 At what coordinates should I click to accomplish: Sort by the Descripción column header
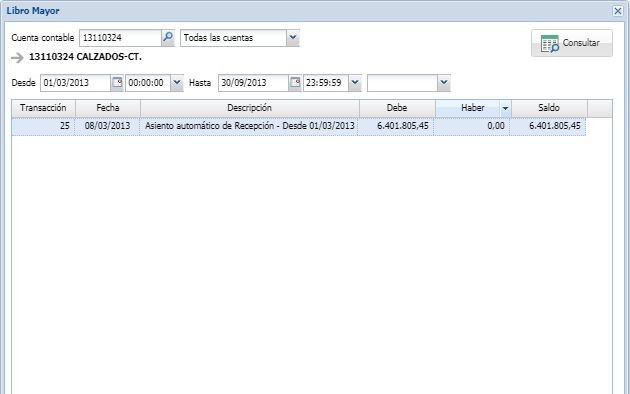(x=250, y=108)
